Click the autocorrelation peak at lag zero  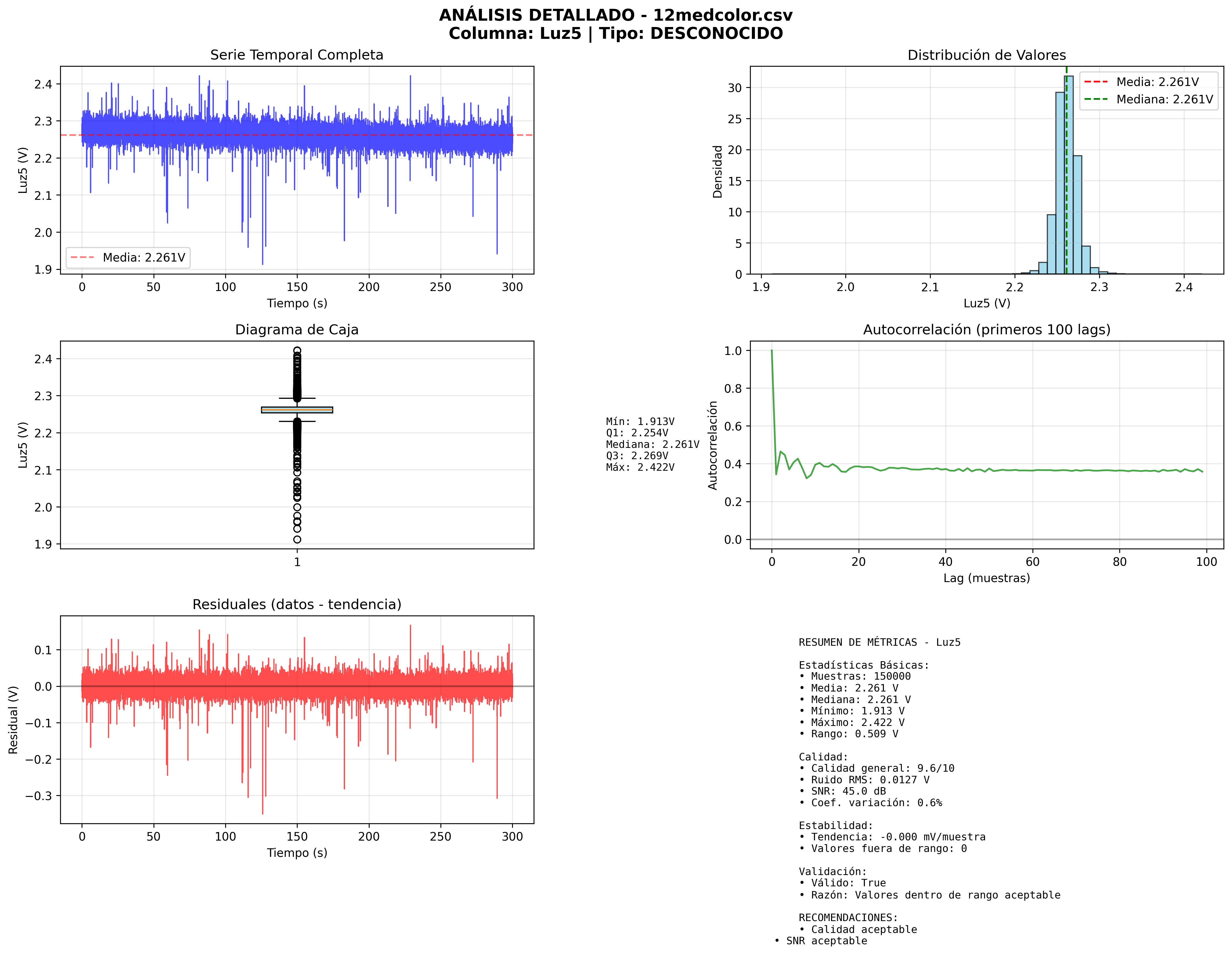[771, 352]
